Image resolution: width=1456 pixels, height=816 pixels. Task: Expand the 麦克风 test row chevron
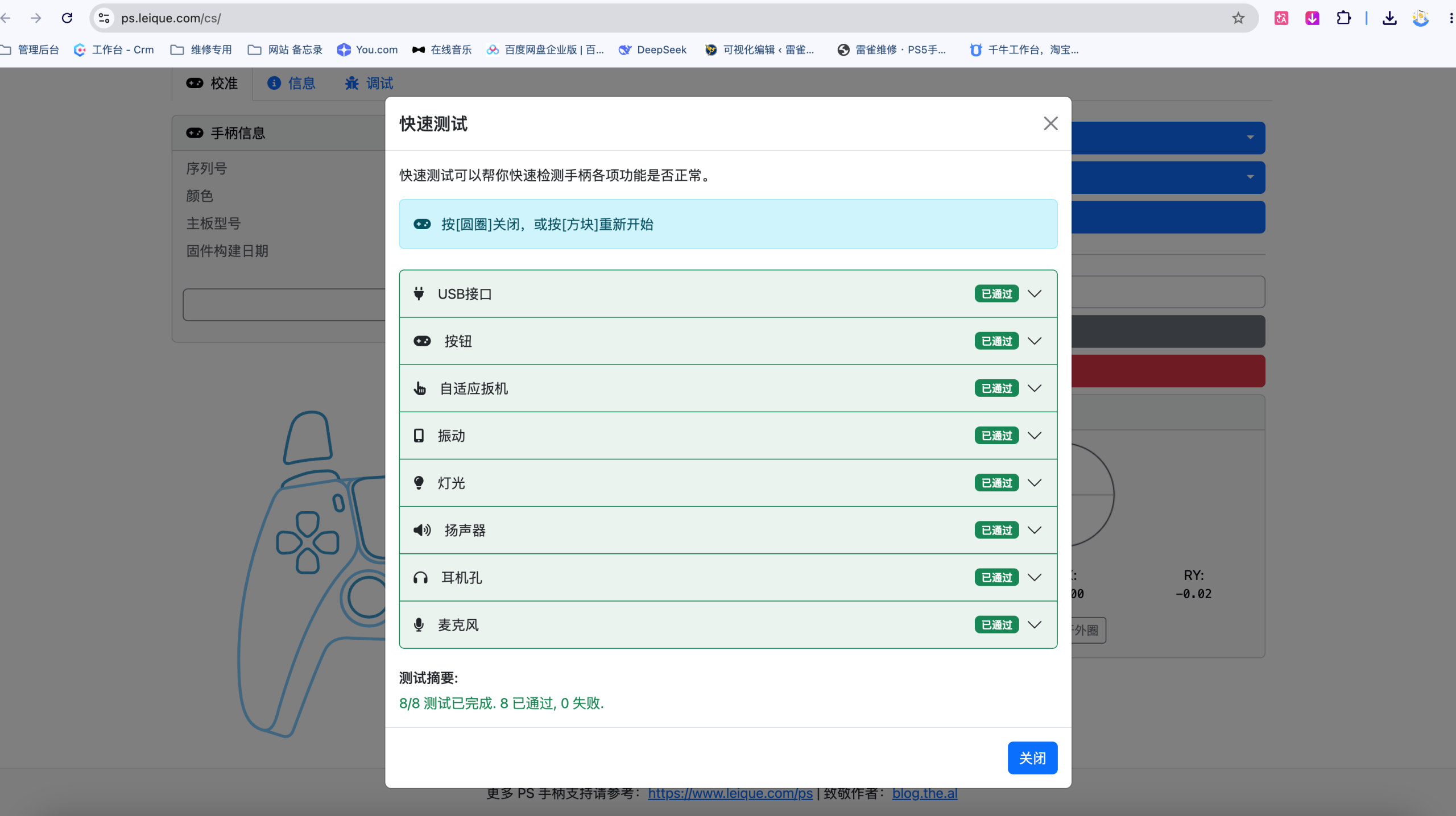pyautogui.click(x=1035, y=624)
